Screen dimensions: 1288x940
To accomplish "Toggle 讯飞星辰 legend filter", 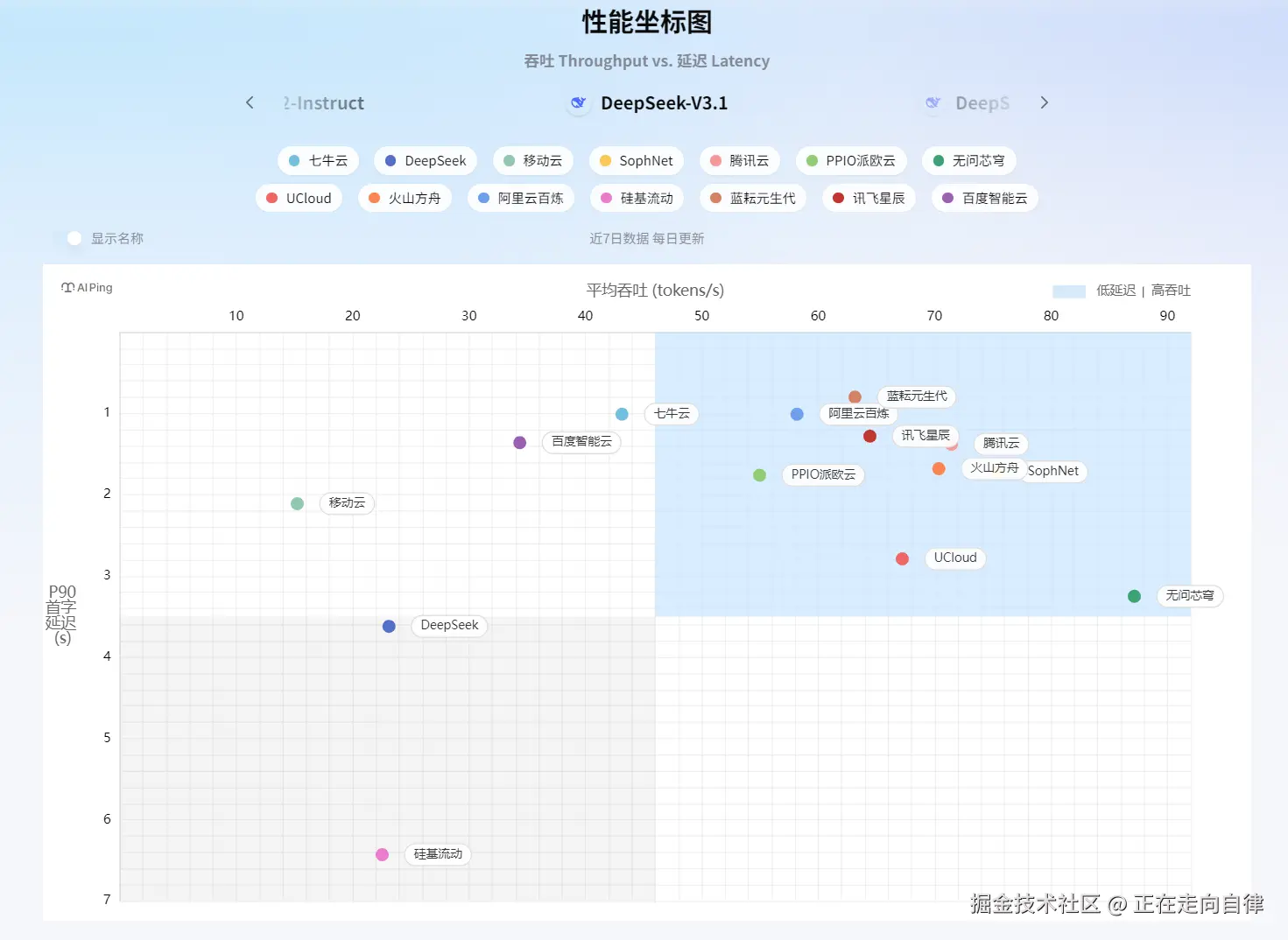I will point(869,199).
